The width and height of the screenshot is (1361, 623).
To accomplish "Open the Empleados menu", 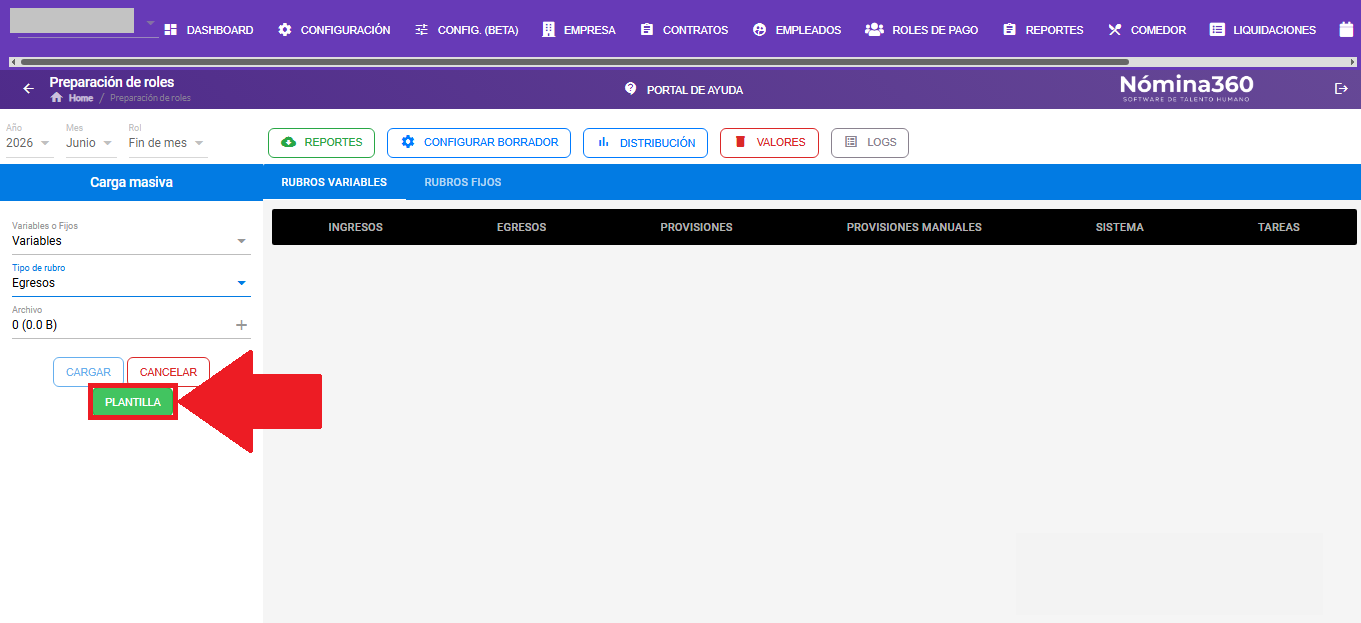I will click(x=797, y=30).
